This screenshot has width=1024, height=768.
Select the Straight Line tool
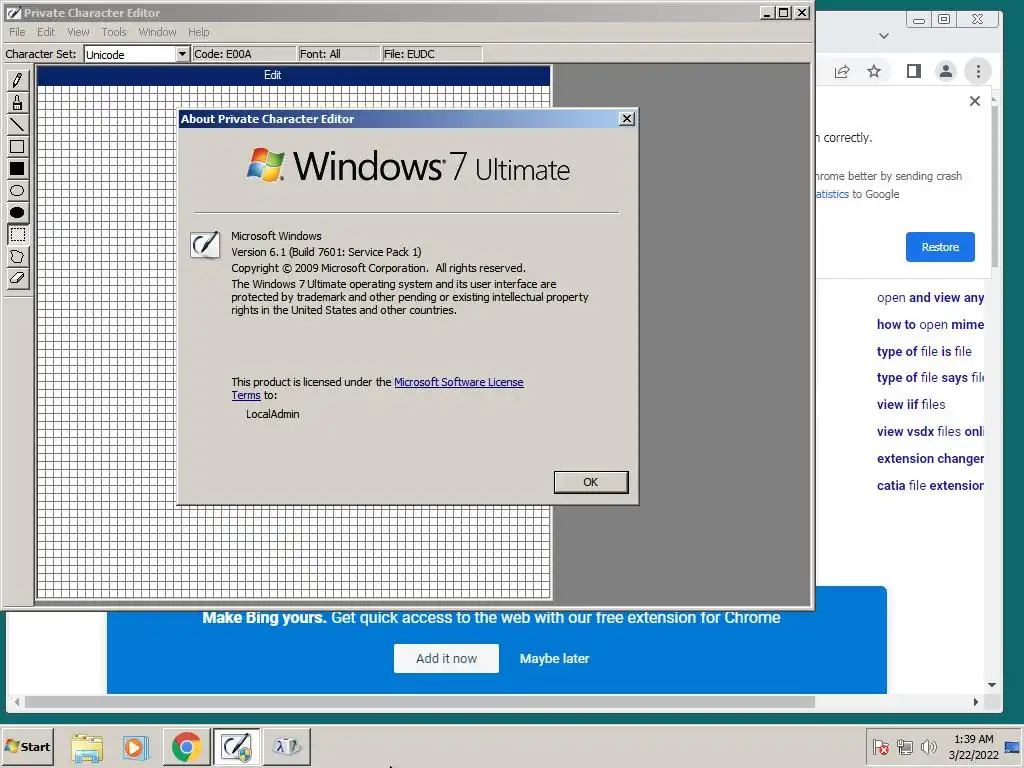17,124
